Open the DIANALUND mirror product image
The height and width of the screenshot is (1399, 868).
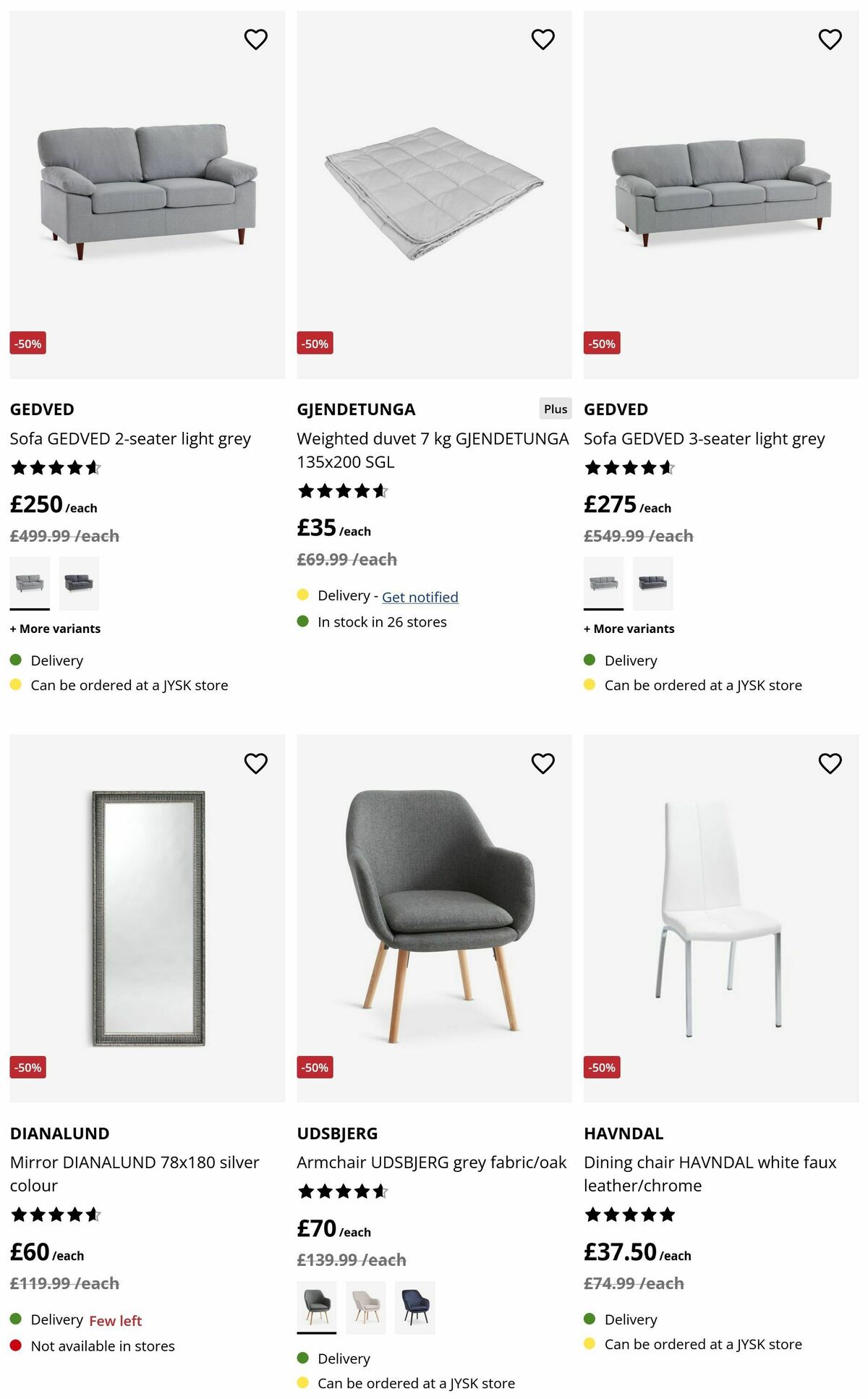coord(148,917)
